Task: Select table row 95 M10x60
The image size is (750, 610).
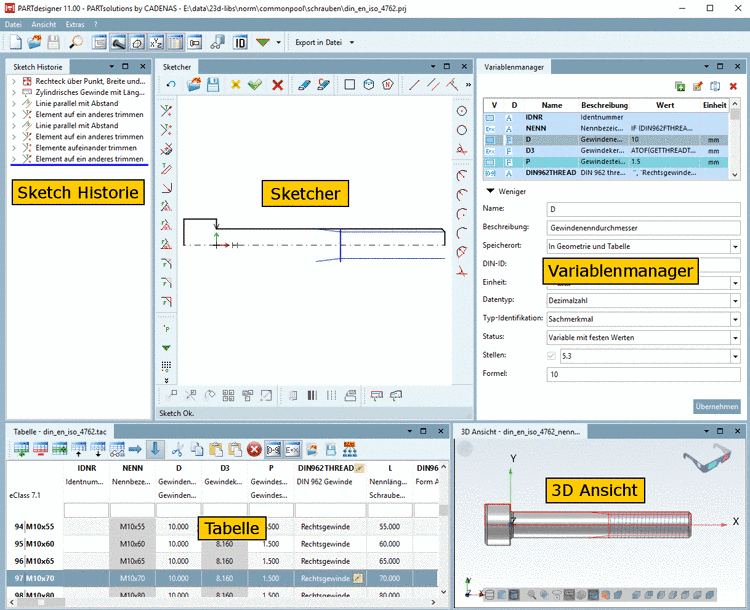Action: pos(222,544)
